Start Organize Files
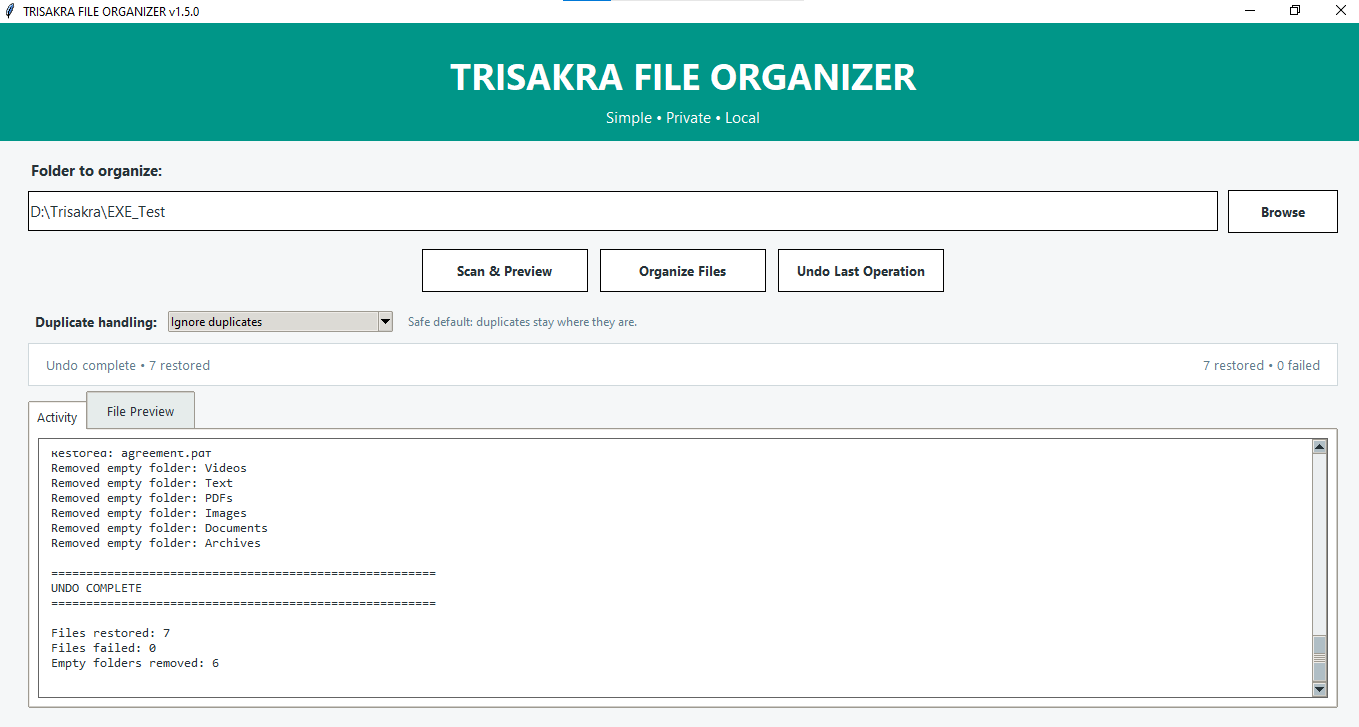1359x727 pixels. (683, 271)
